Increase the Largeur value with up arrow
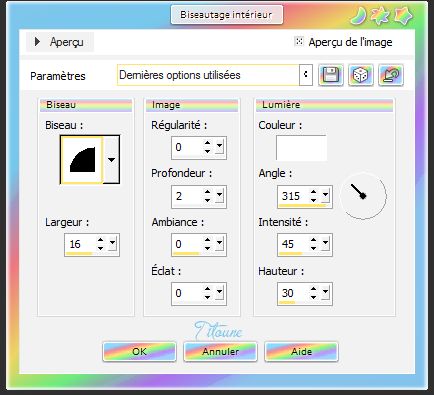The width and height of the screenshot is (434, 395). click(x=100, y=240)
